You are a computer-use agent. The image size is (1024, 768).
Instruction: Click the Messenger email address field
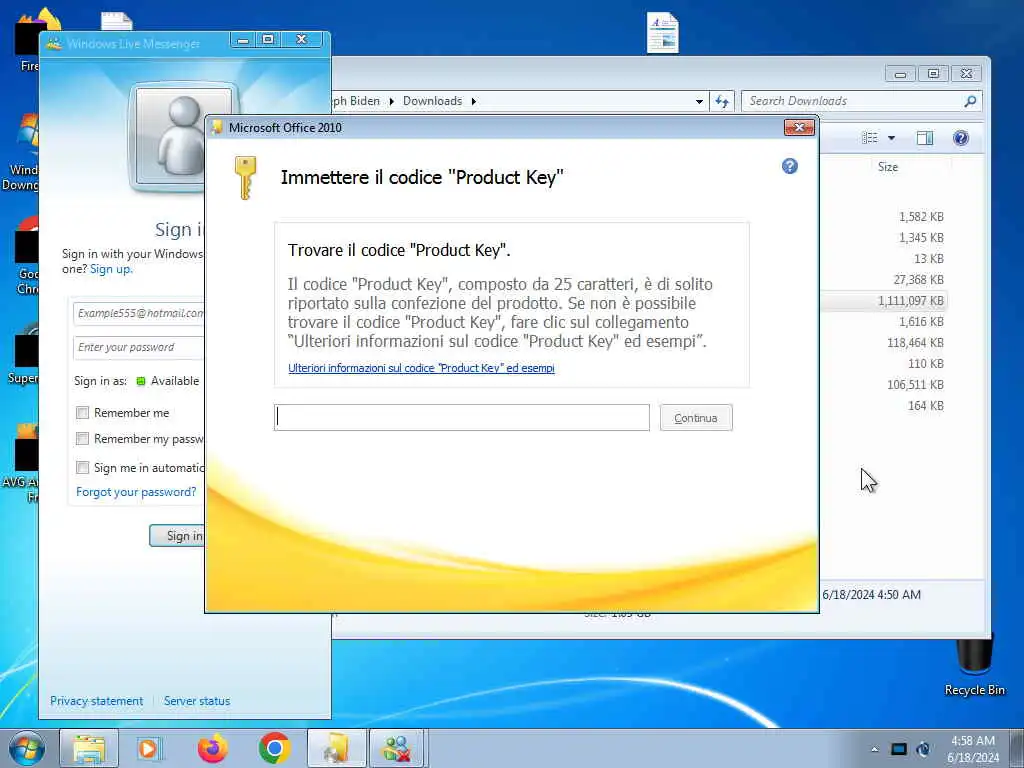pyautogui.click(x=139, y=313)
